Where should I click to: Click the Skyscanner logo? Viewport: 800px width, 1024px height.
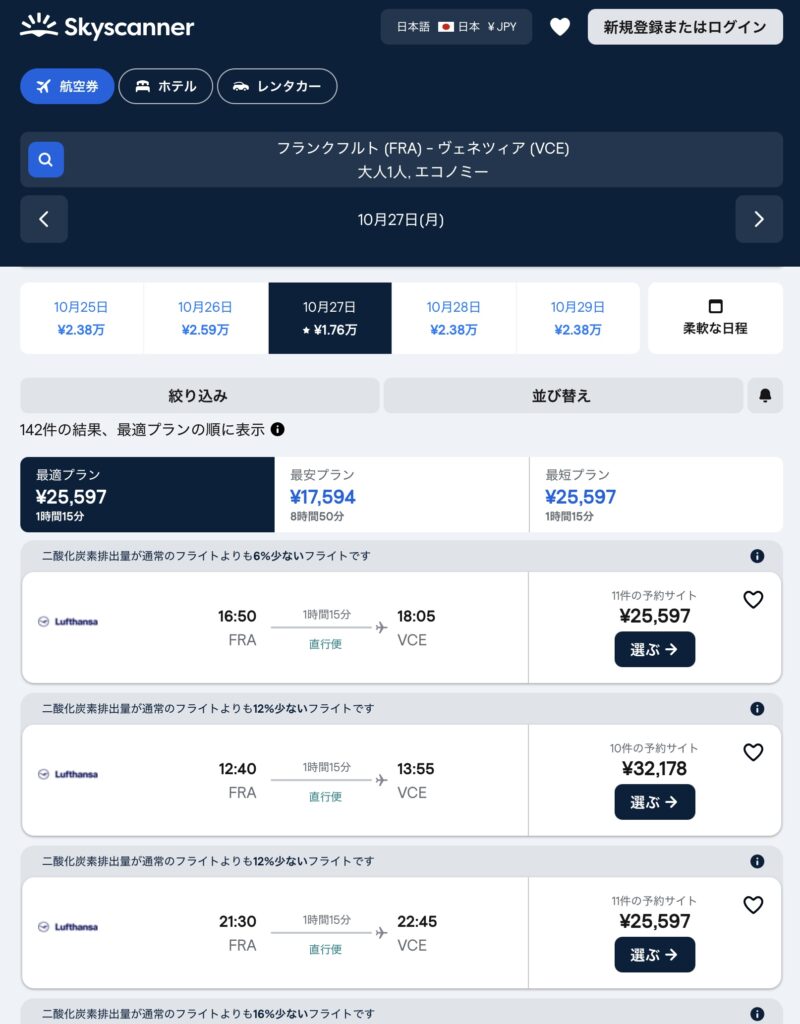(107, 27)
